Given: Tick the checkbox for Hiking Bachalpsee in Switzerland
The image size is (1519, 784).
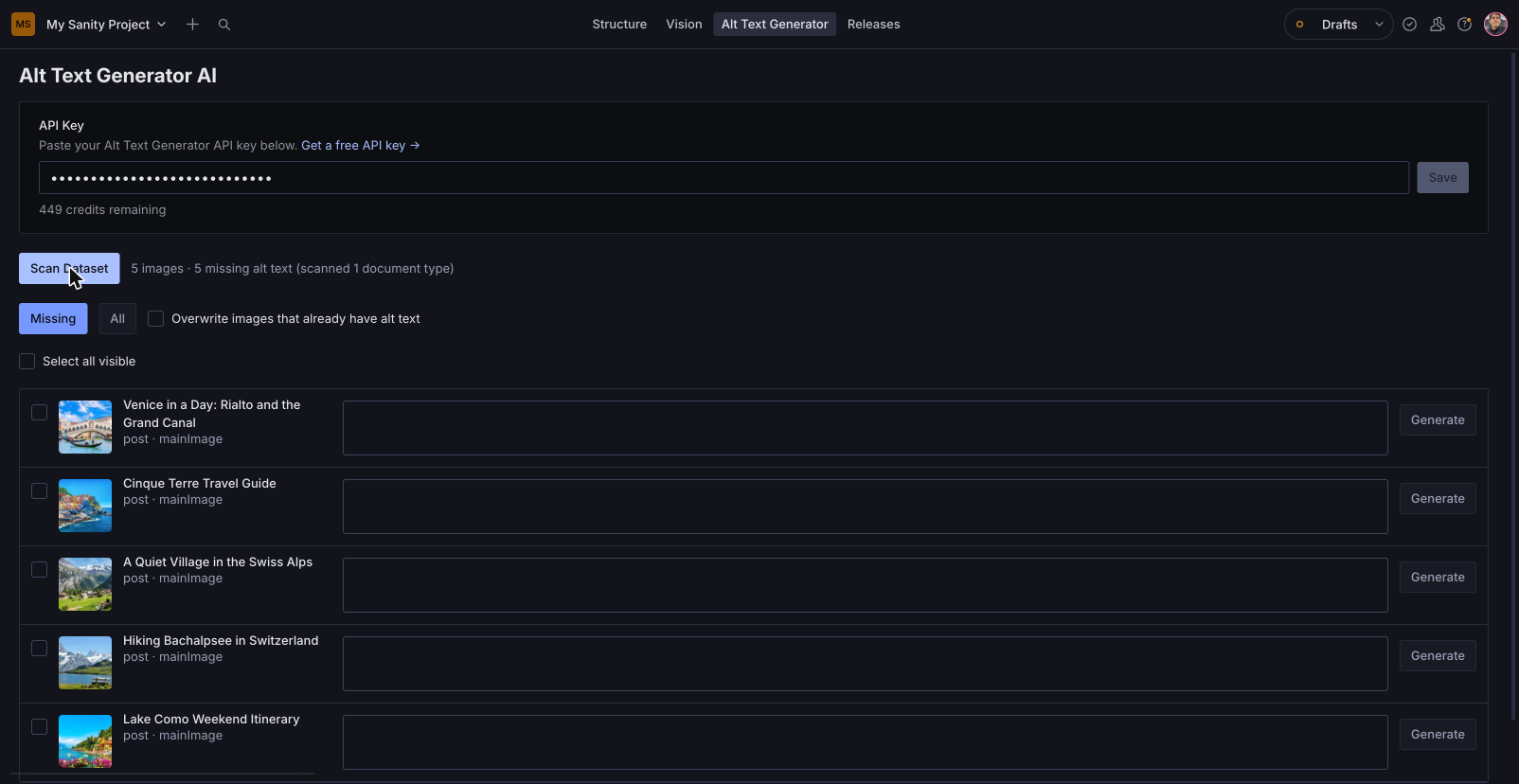Looking at the screenshot, I should click(x=39, y=648).
